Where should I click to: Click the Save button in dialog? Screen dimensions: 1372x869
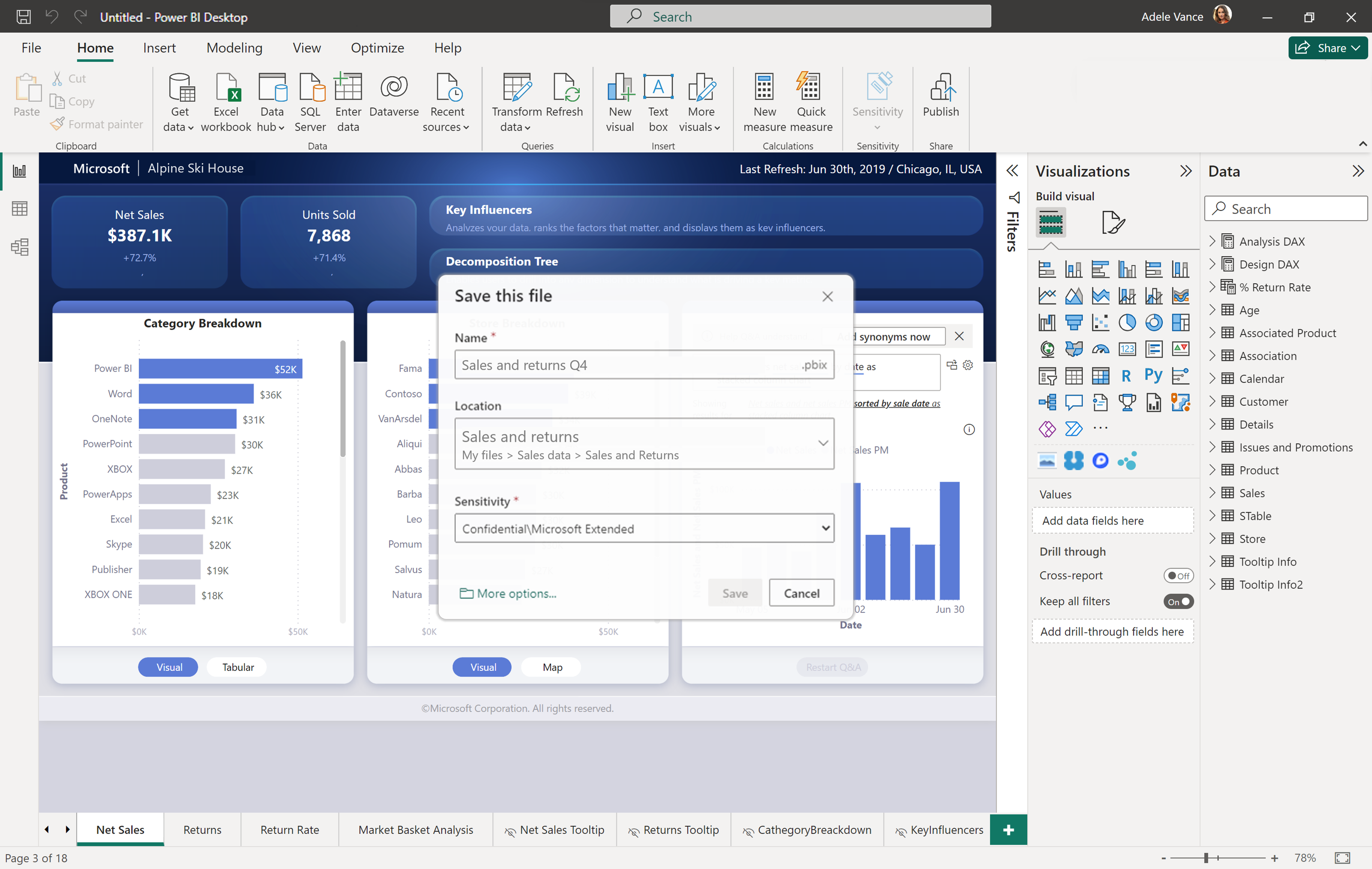(735, 593)
